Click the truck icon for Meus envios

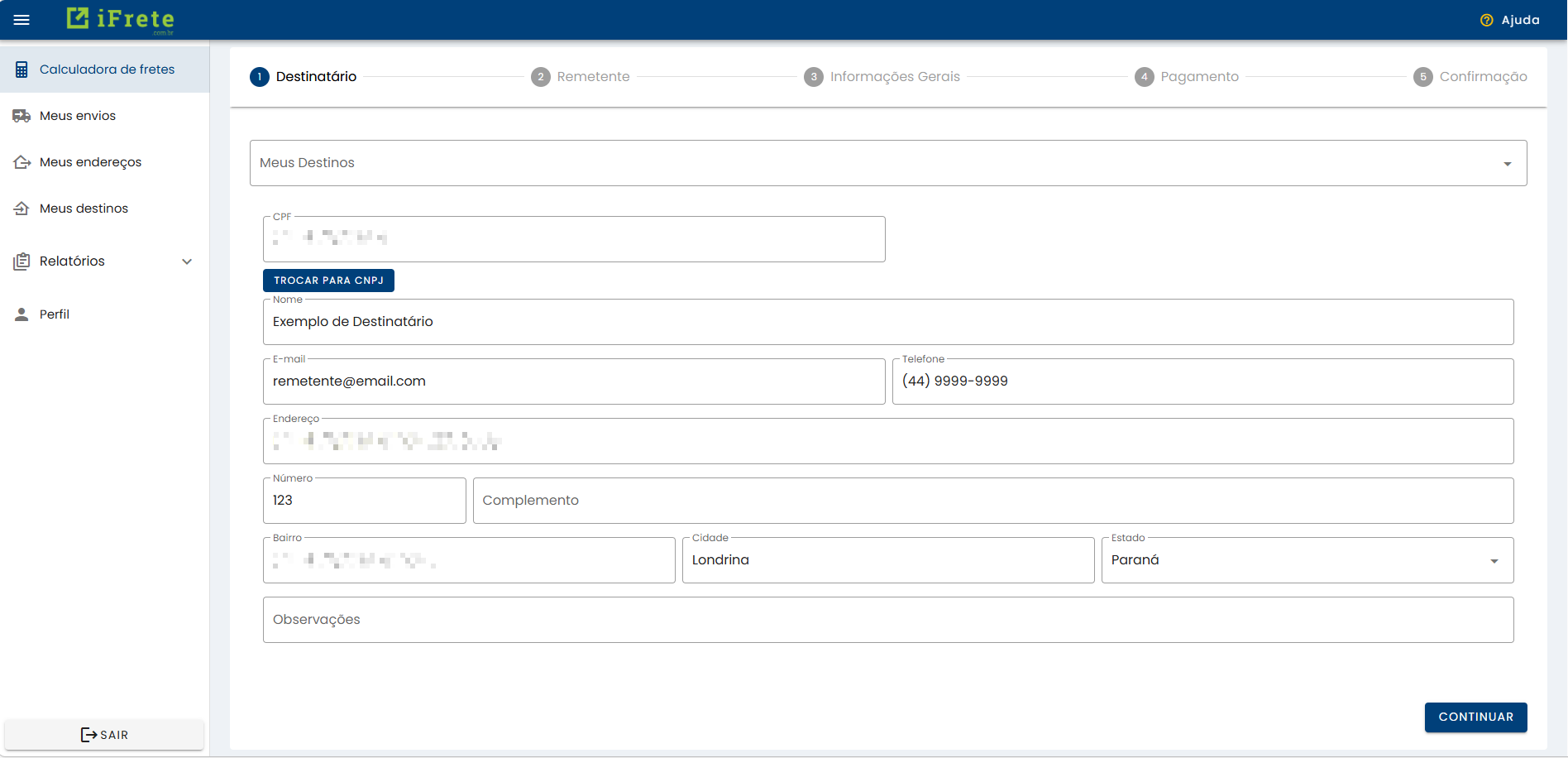click(22, 116)
